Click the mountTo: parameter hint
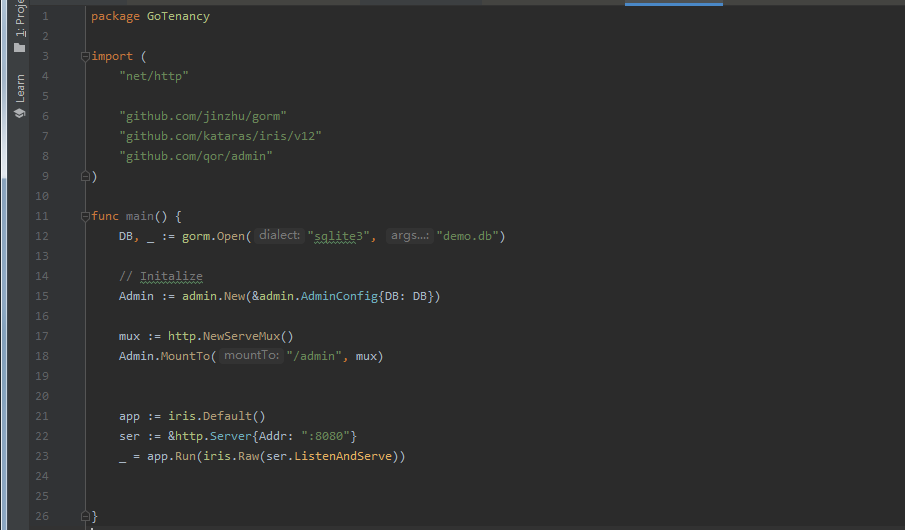The image size is (905, 530). (251, 355)
